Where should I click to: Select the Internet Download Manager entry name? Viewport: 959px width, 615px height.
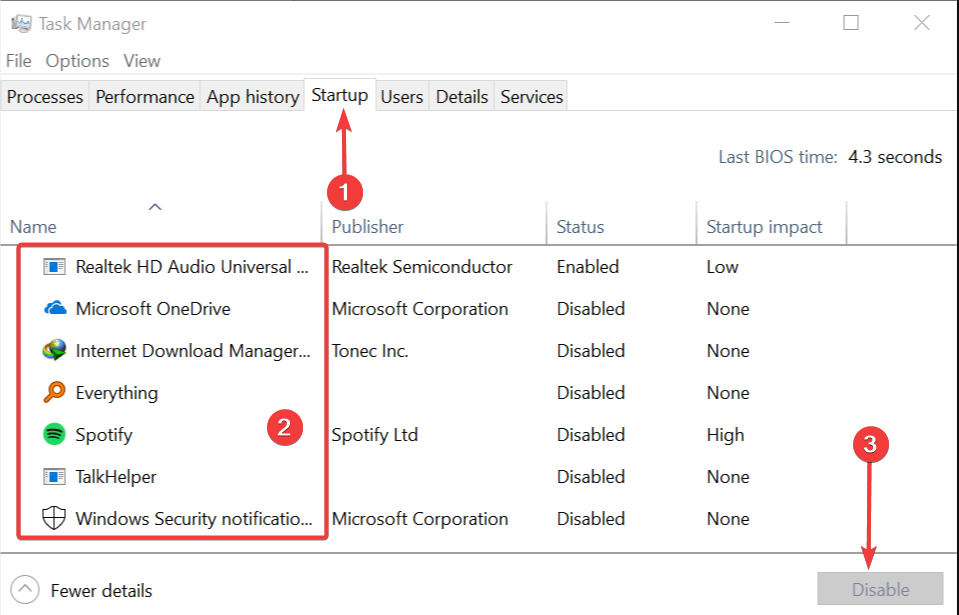click(193, 351)
